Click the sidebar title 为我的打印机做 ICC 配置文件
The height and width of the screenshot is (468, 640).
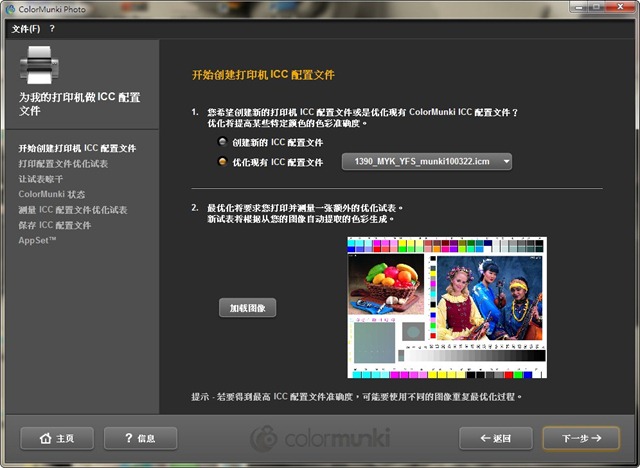click(x=80, y=103)
